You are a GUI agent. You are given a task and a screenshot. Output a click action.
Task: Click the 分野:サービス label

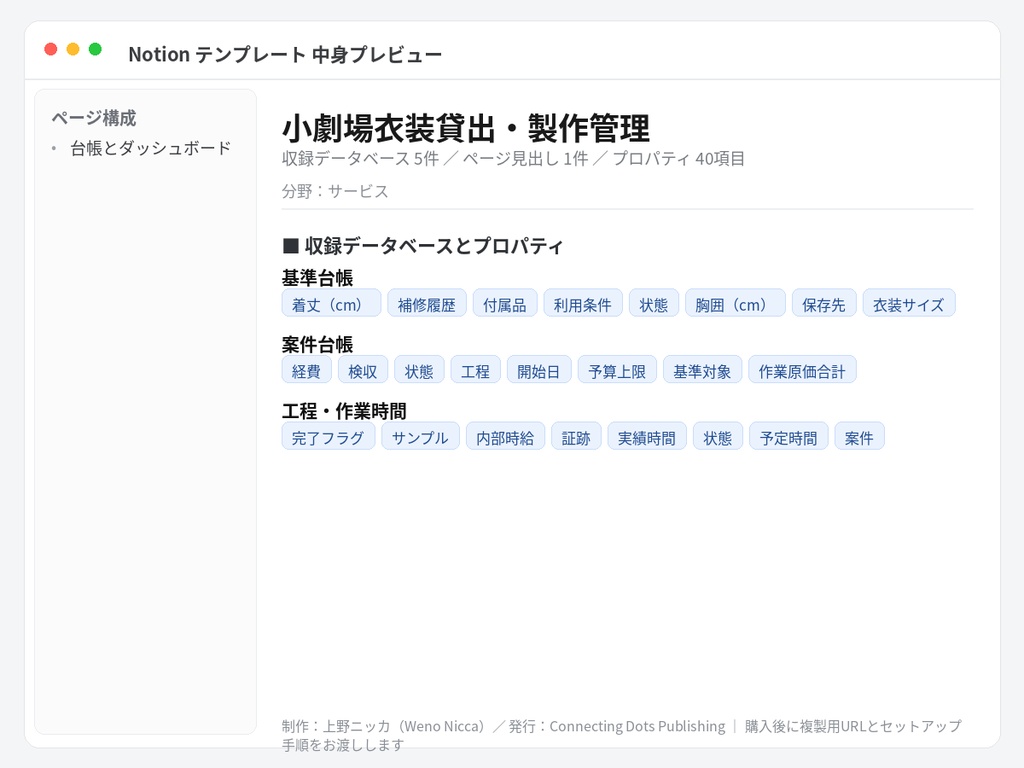[x=335, y=191]
